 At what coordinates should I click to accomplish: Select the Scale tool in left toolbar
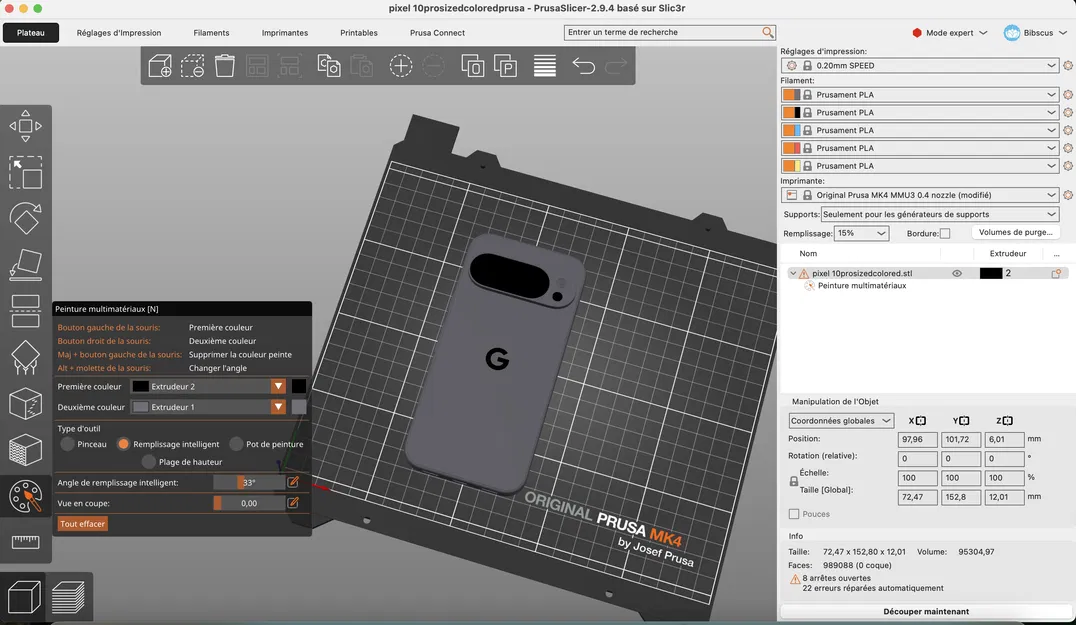pos(25,172)
